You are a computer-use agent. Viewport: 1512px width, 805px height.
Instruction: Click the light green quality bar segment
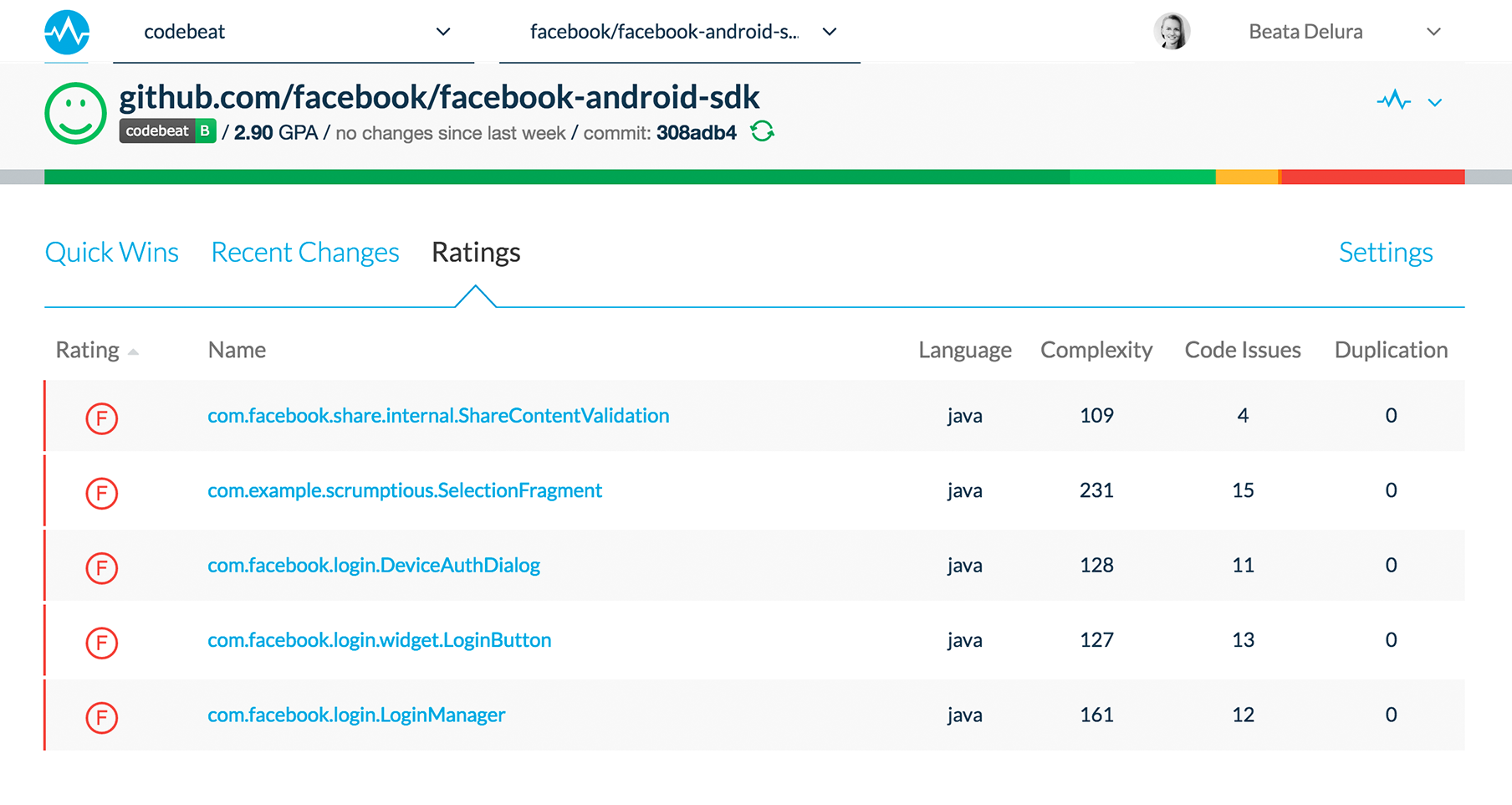coord(1143,177)
